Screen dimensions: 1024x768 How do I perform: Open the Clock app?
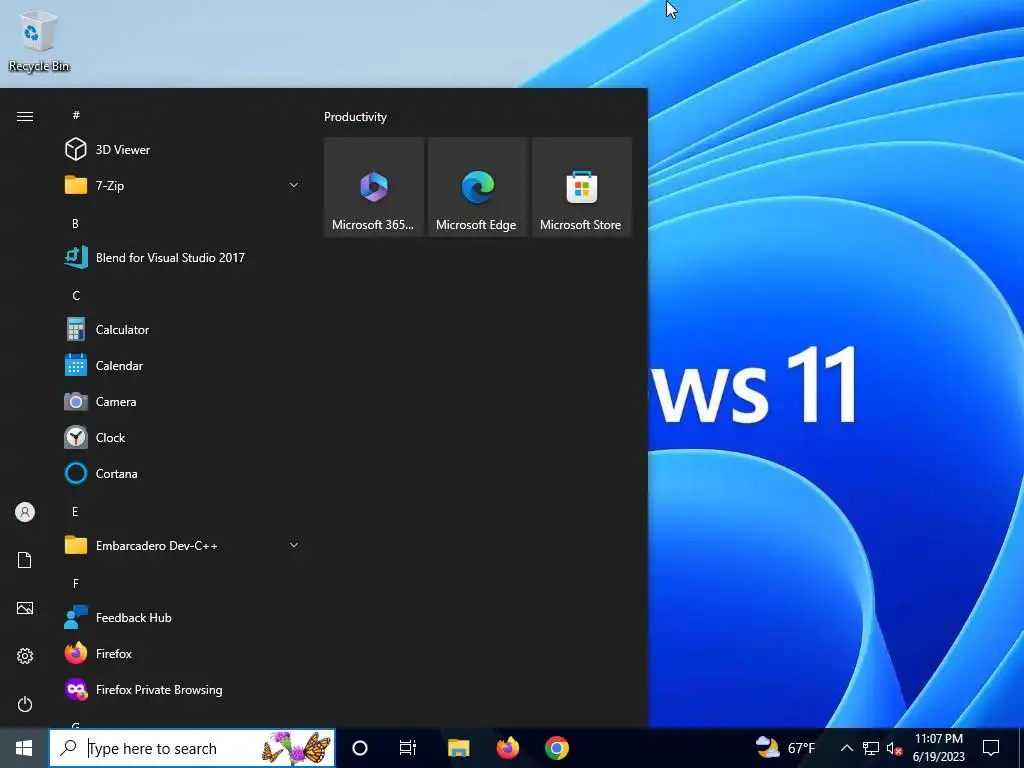[183, 438]
